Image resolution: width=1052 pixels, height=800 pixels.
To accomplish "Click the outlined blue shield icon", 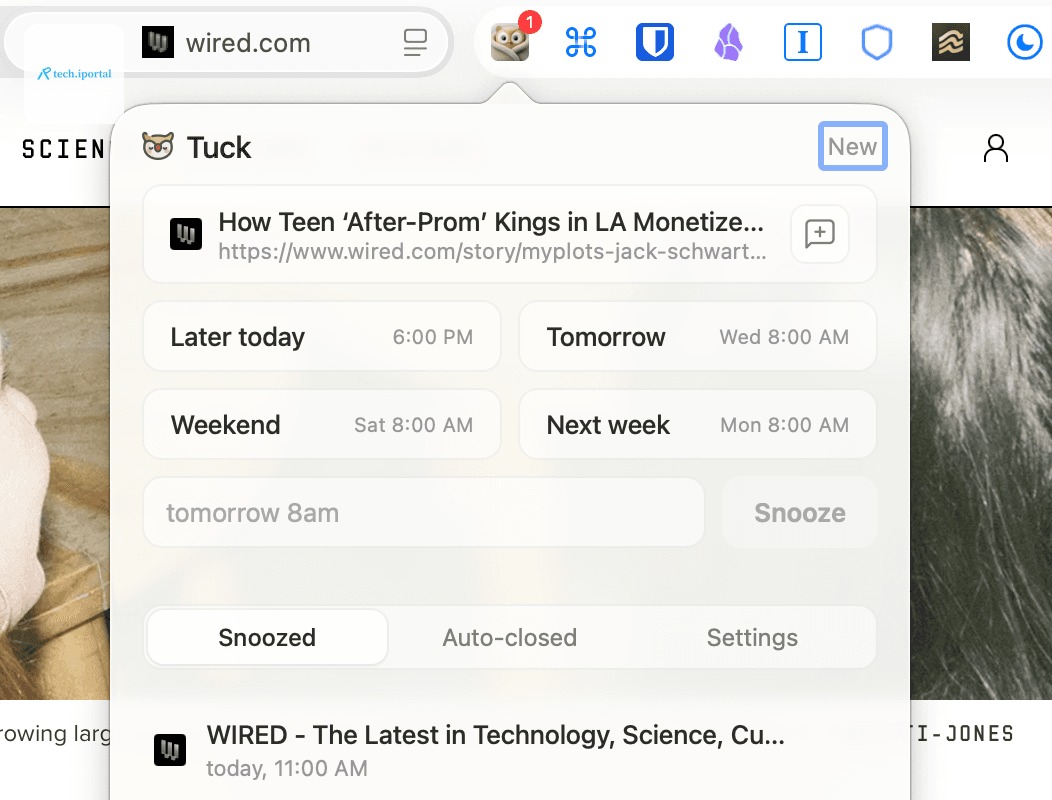I will click(x=876, y=42).
